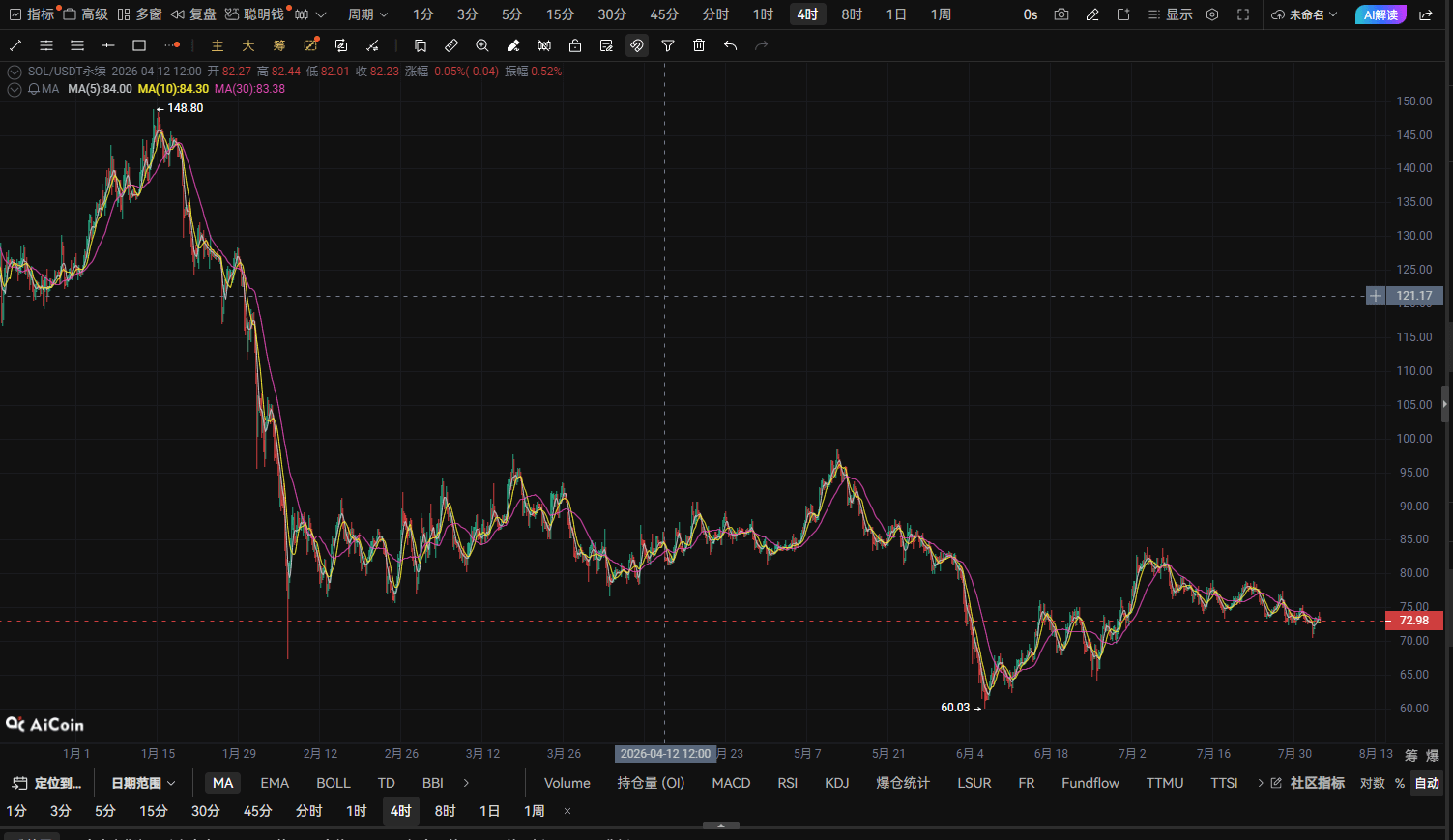Select the rectangle drawing tool
Viewport: 1453px width, 840px height.
click(139, 45)
